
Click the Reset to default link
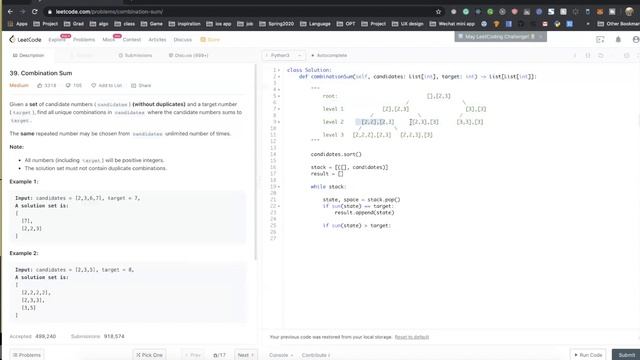click(x=411, y=337)
